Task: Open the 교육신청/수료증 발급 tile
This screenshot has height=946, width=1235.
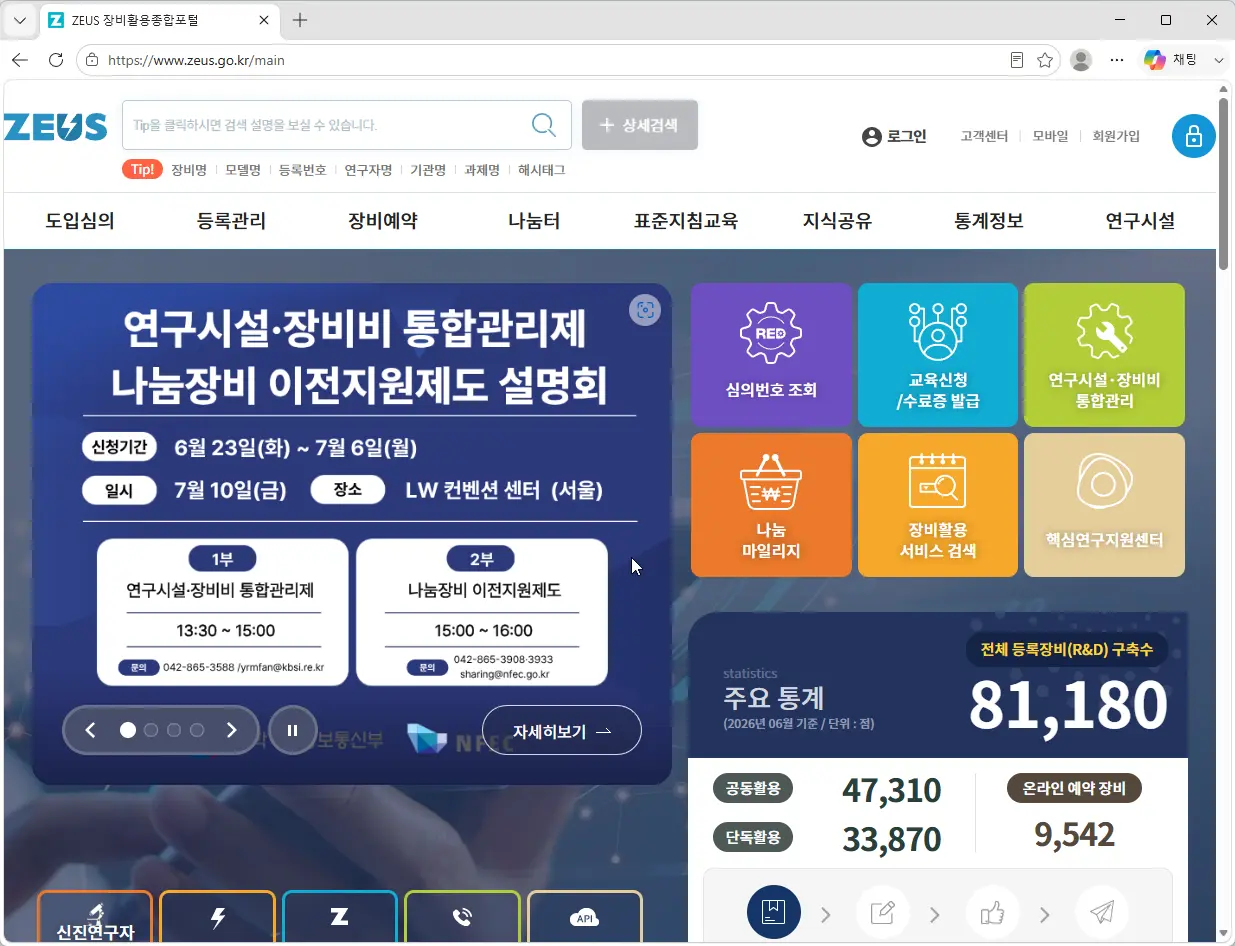Action: pyautogui.click(x=938, y=355)
